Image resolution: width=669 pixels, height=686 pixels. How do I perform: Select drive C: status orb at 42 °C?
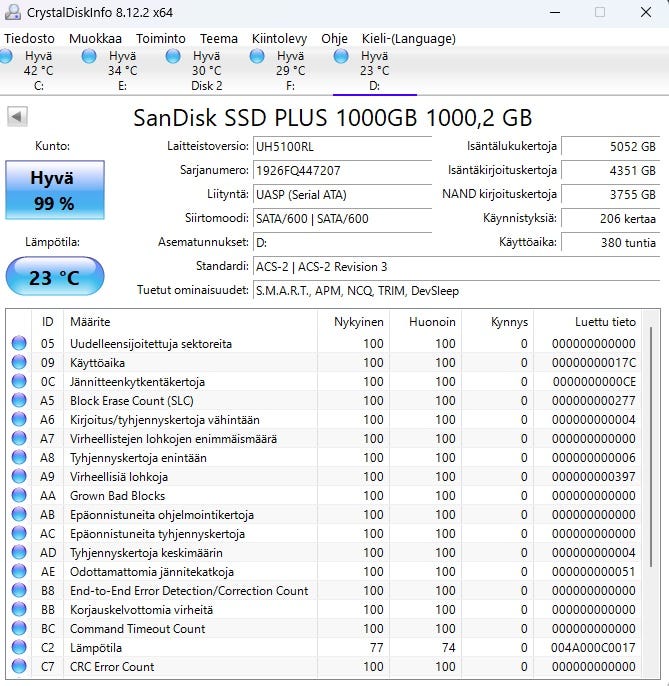coord(7,57)
